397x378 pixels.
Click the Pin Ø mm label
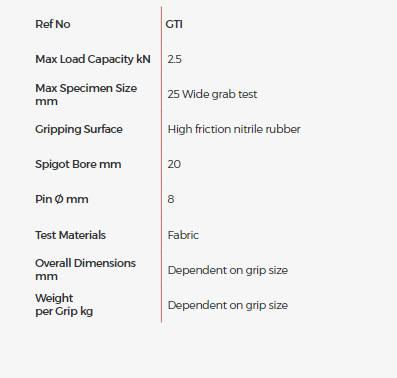click(x=62, y=199)
